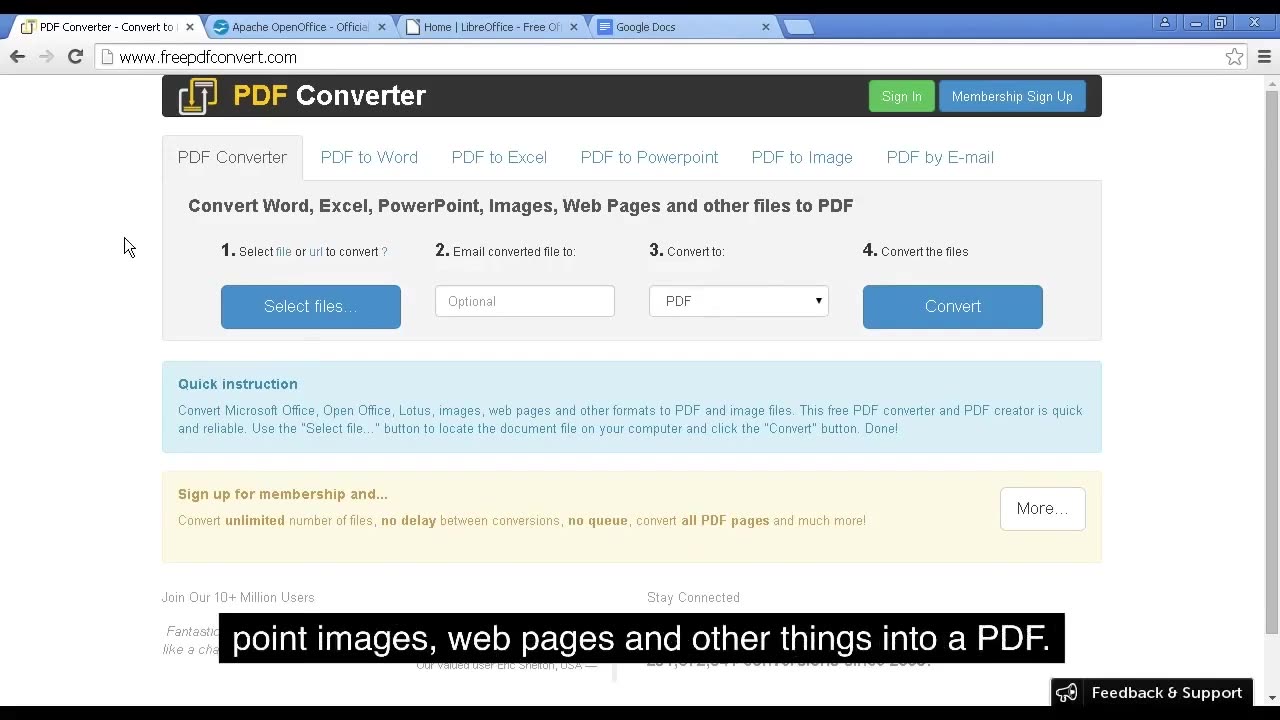Click the PDF Converter logo icon
This screenshot has width=1280, height=720.
tap(198, 96)
